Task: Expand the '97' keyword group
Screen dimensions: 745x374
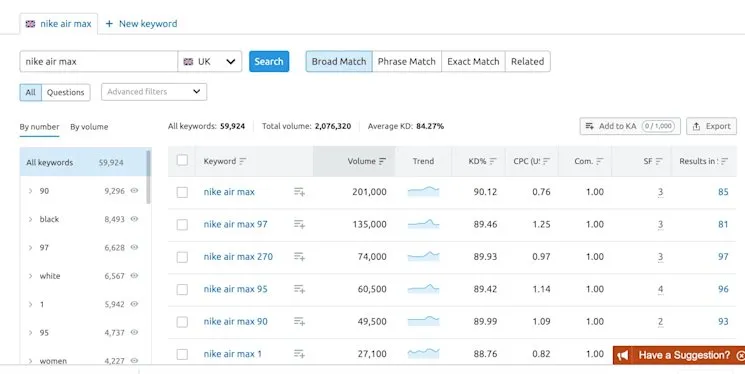Action: (30, 248)
